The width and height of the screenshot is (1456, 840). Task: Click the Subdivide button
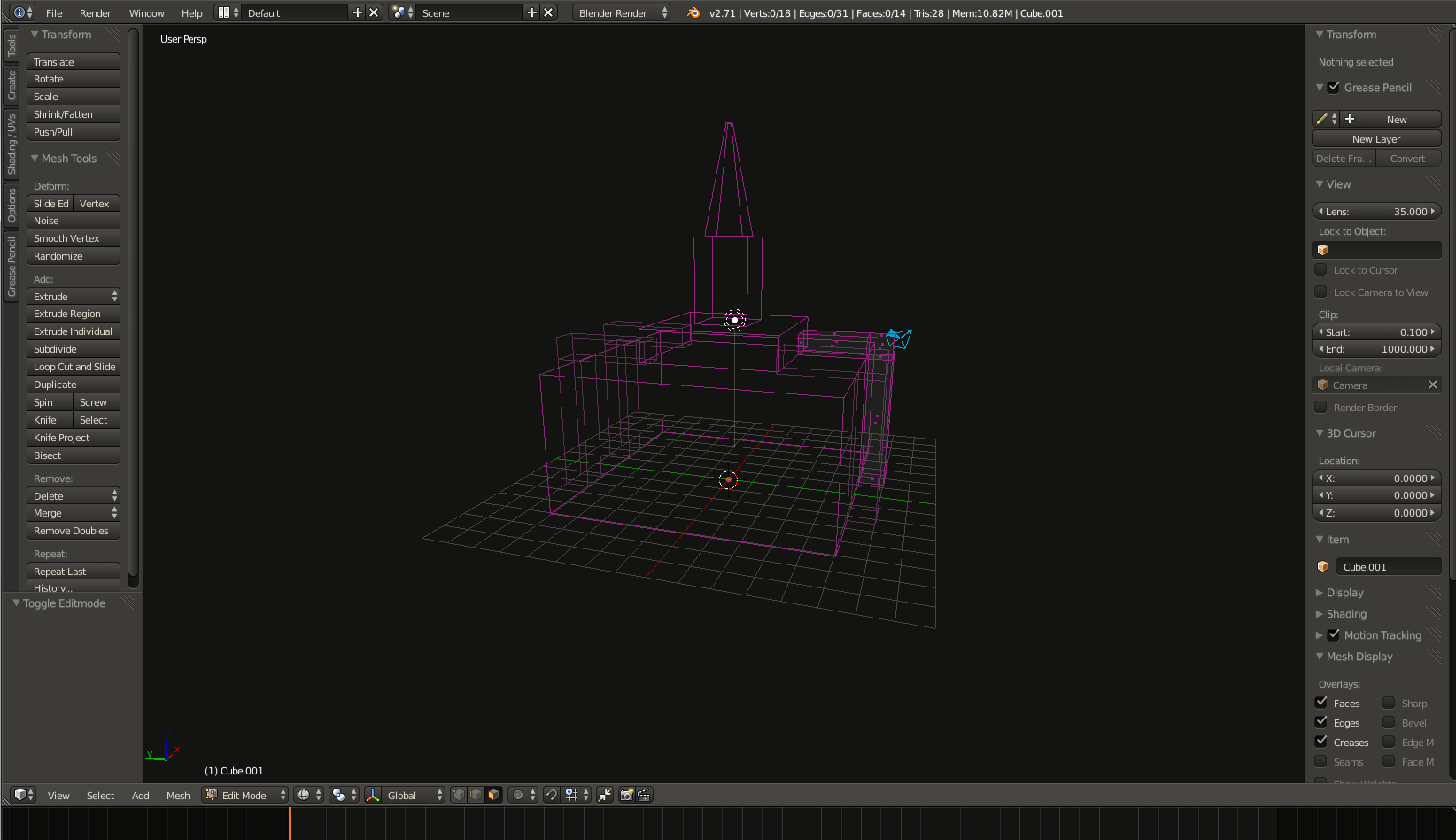click(x=73, y=349)
